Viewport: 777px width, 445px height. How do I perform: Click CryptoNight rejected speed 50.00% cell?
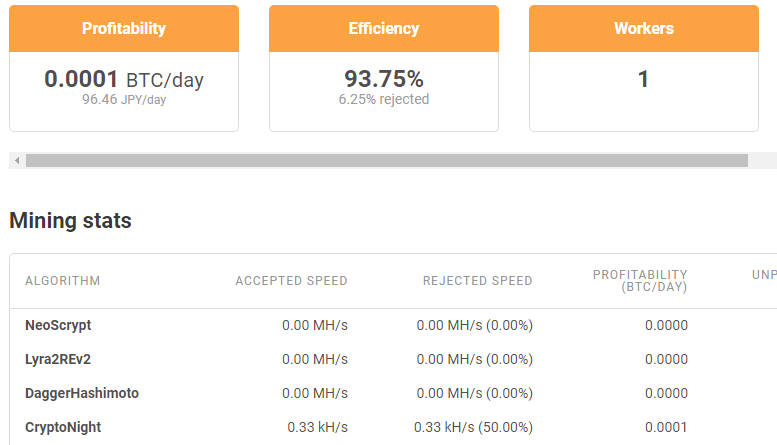pos(473,427)
